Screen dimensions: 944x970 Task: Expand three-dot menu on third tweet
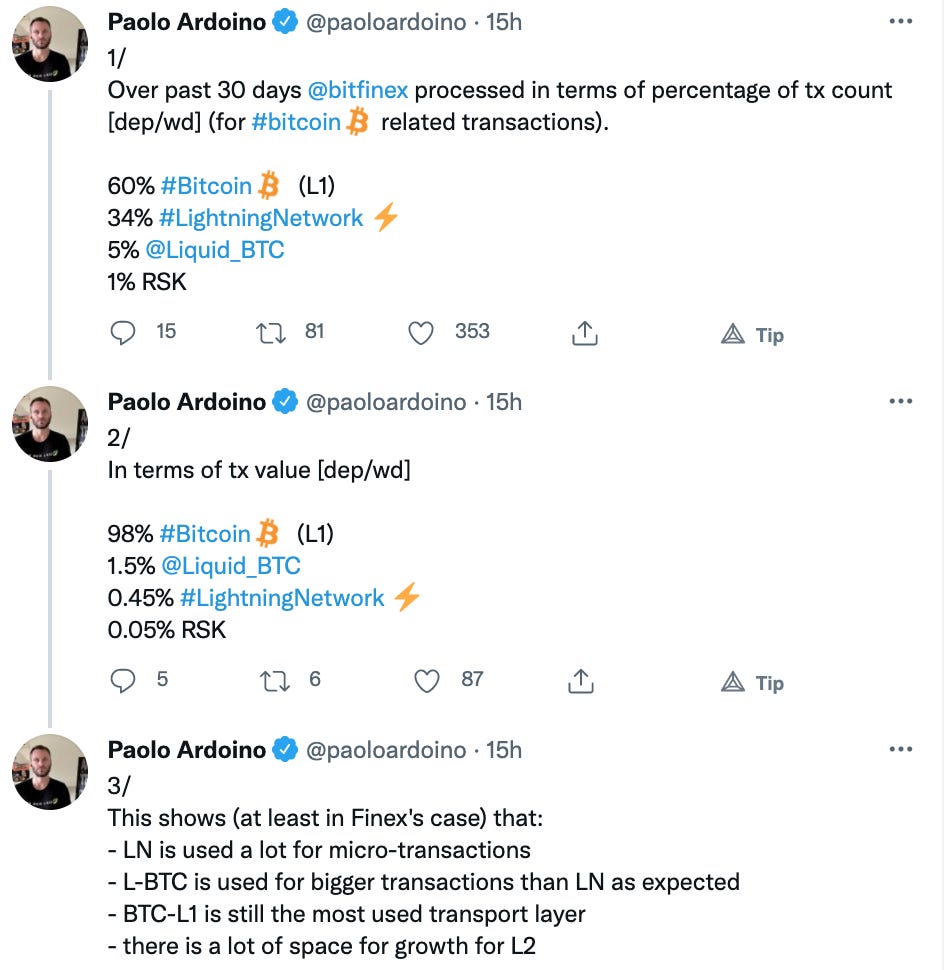(x=900, y=750)
